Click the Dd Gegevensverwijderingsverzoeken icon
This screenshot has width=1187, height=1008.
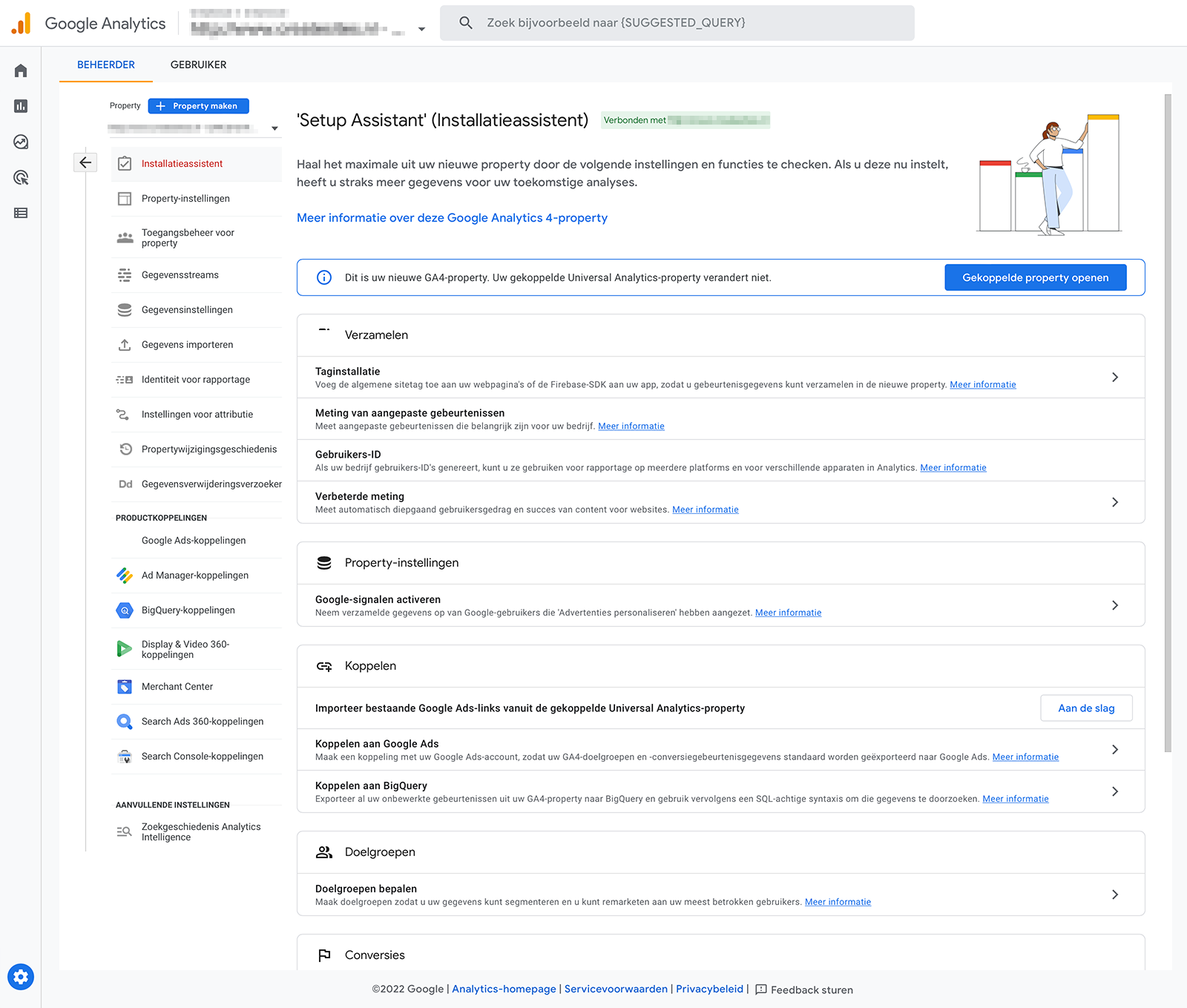(x=125, y=484)
